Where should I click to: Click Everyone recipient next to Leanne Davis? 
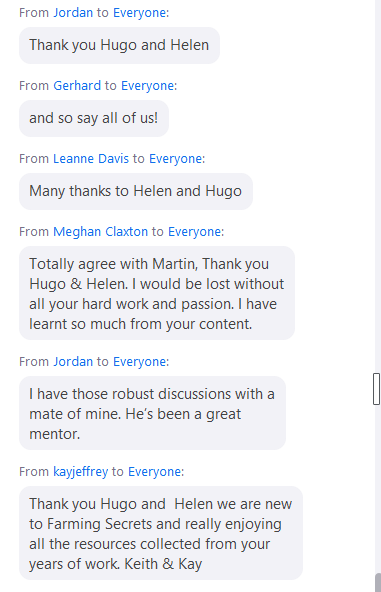point(176,158)
